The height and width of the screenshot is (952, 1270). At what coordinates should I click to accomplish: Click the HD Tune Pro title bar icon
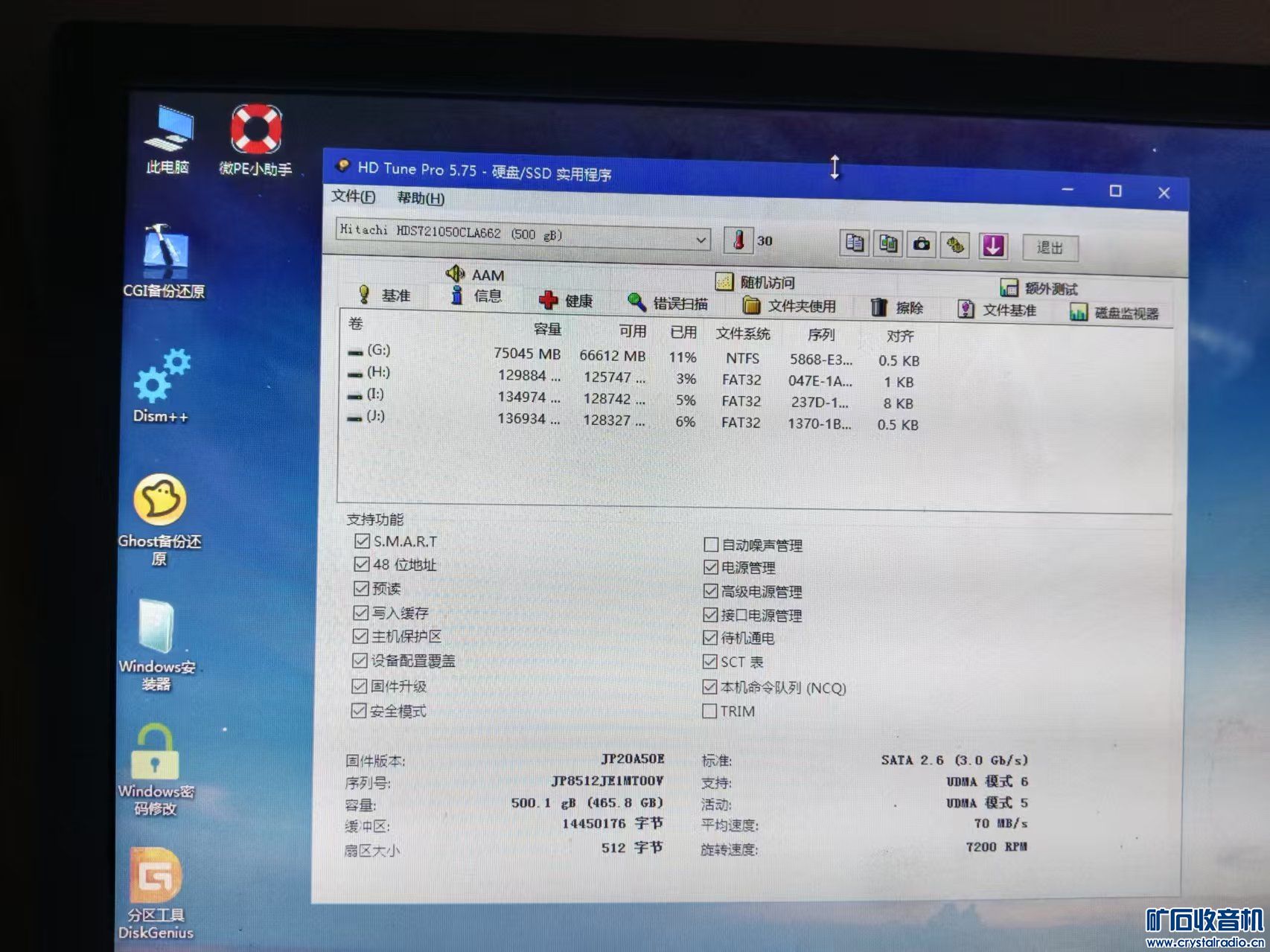[x=342, y=165]
